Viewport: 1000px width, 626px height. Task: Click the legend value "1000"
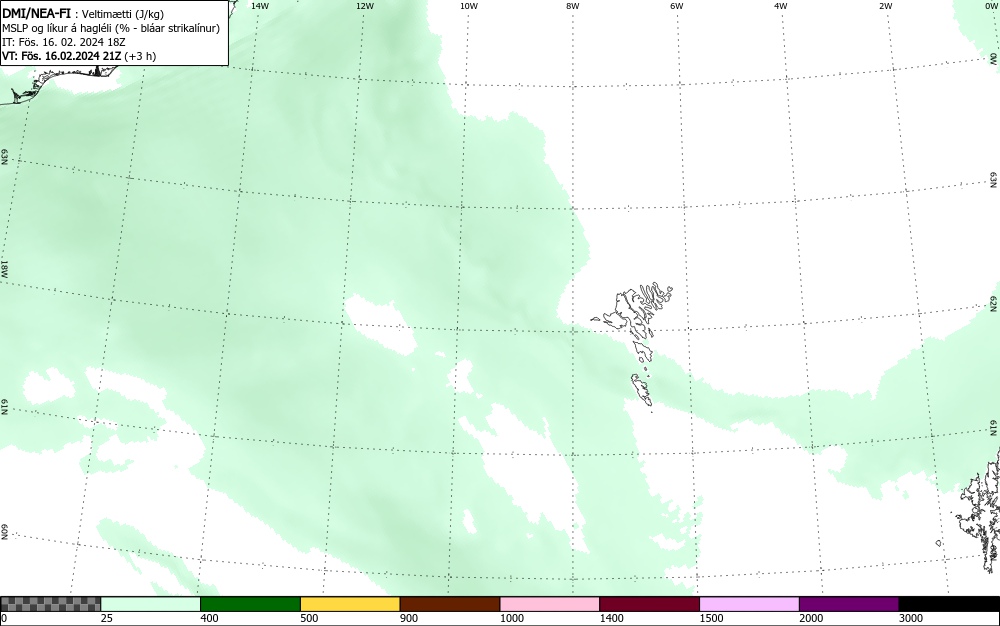(x=511, y=618)
